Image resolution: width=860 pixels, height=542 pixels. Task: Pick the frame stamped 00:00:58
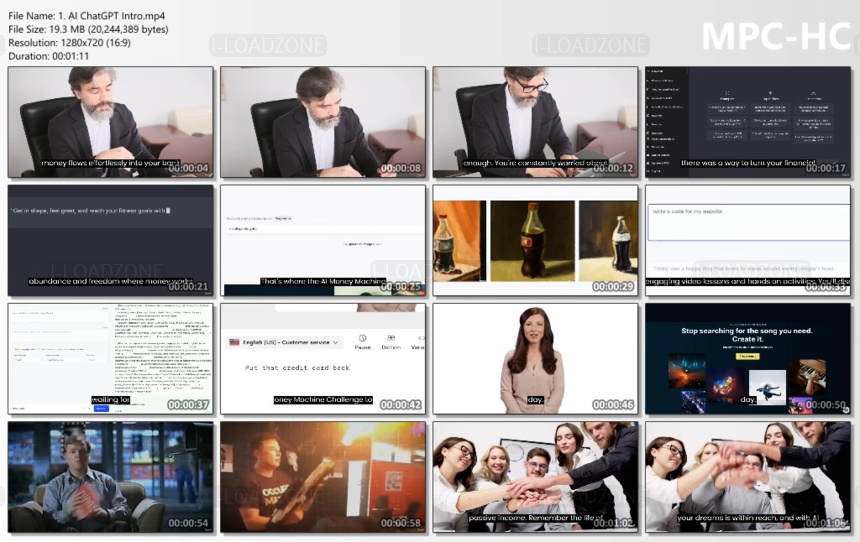point(323,477)
